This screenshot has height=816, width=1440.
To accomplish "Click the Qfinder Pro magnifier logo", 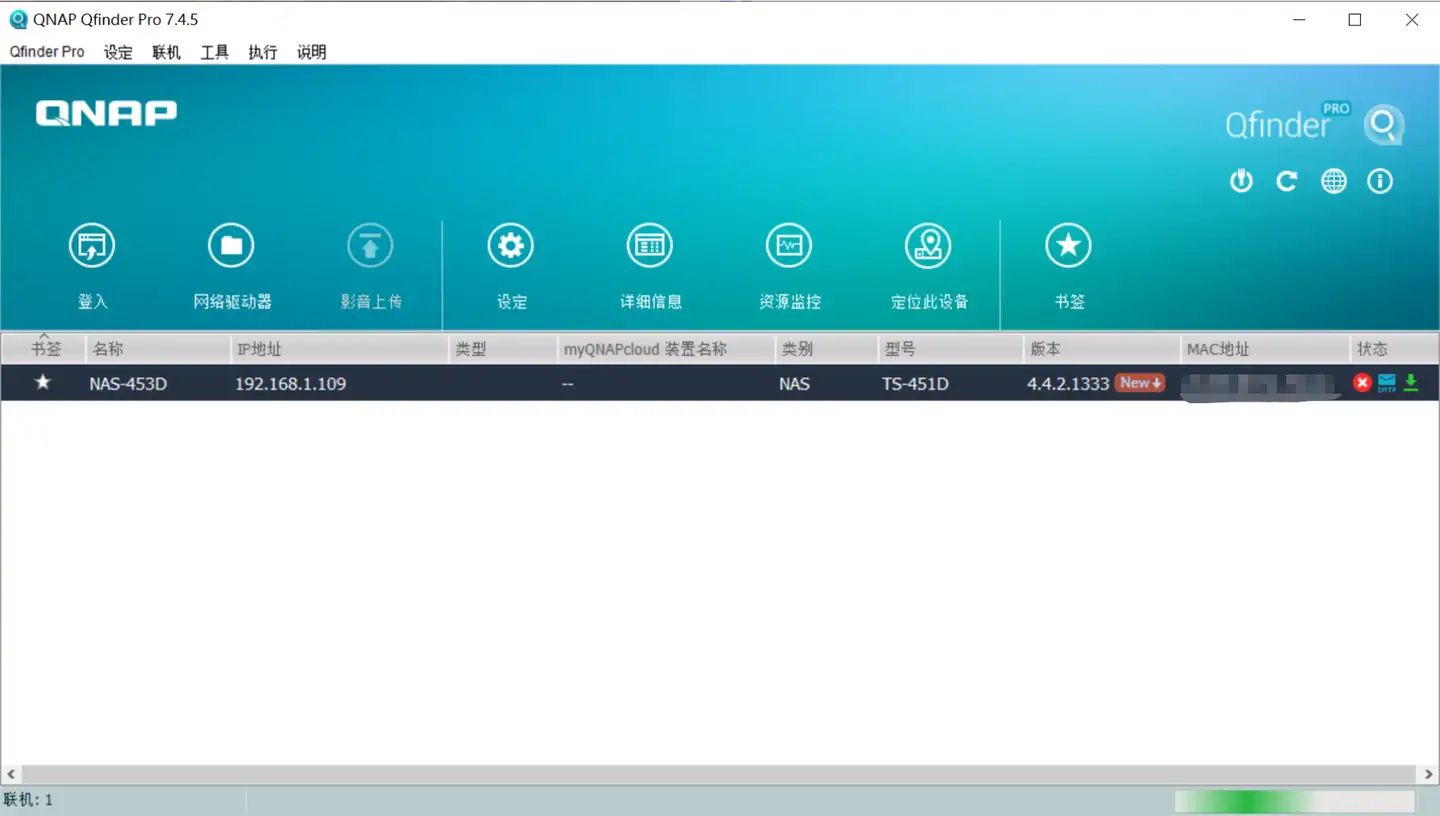I will pyautogui.click(x=1385, y=125).
